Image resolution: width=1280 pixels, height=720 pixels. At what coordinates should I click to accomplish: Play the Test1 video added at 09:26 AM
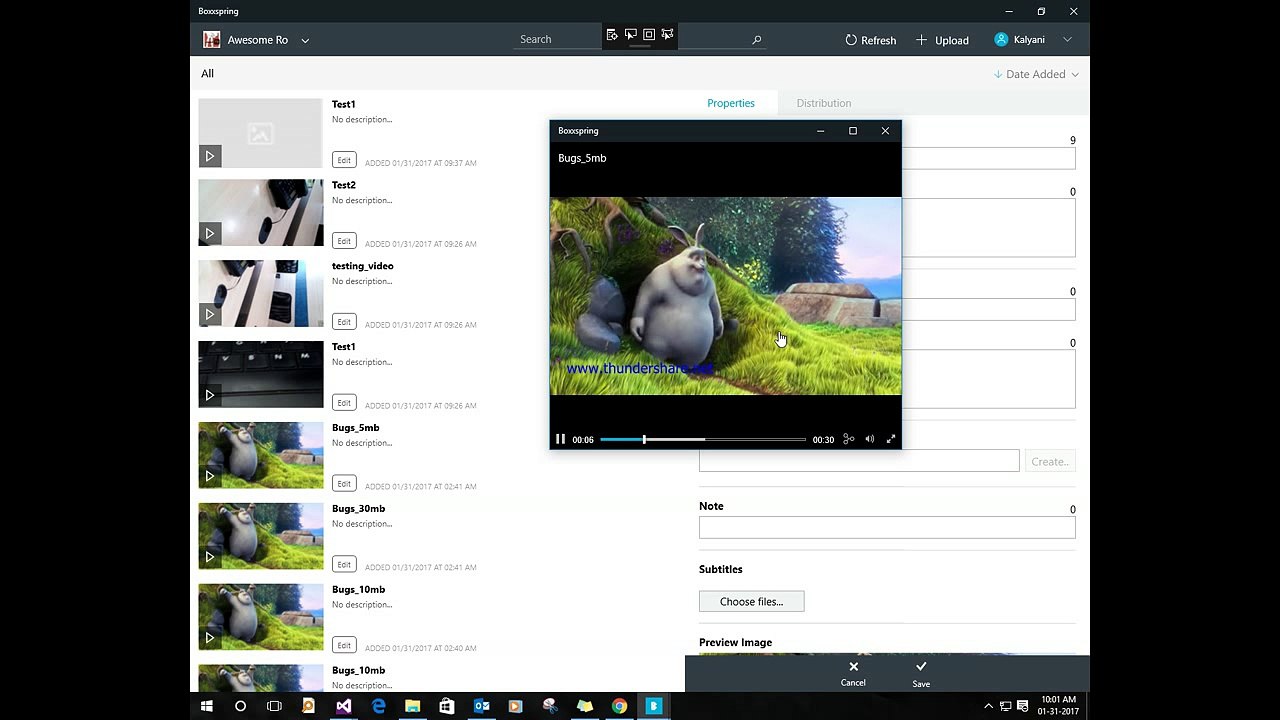[210, 395]
